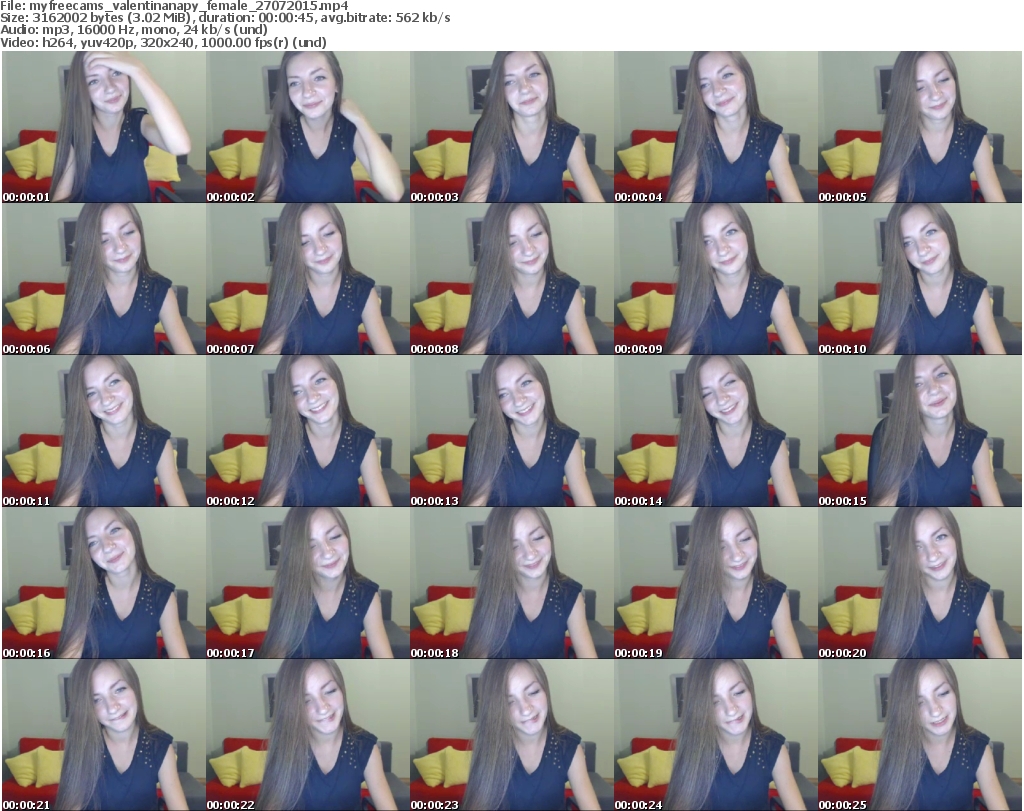
Task: Open the frame stamped 00:00:09
Action: tap(716, 279)
